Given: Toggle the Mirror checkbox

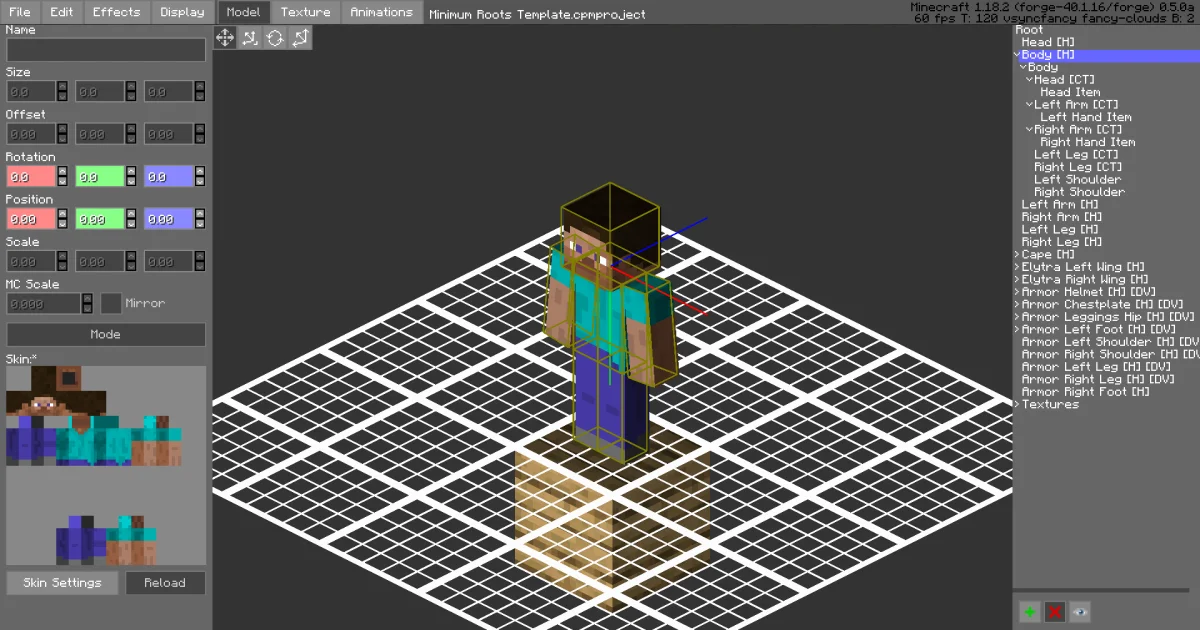Looking at the screenshot, I should tap(111, 303).
